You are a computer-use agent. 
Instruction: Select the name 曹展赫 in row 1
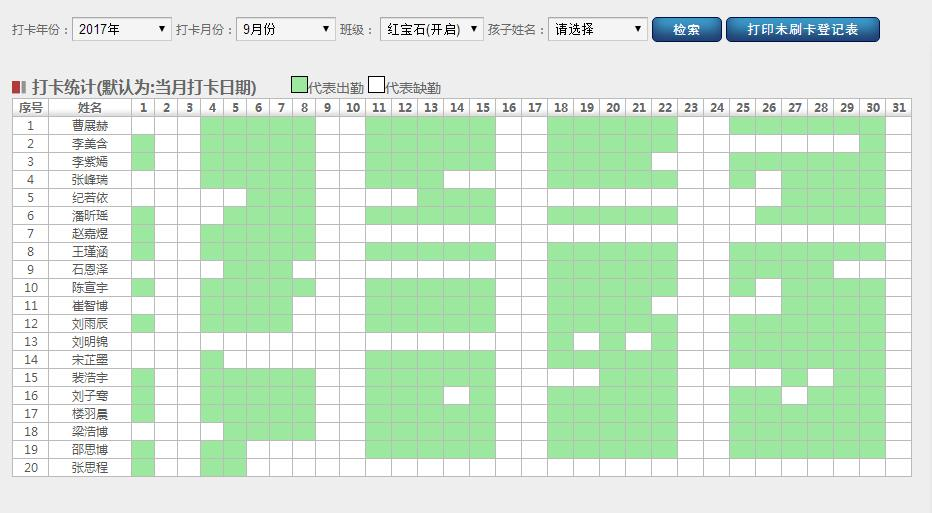(x=90, y=125)
